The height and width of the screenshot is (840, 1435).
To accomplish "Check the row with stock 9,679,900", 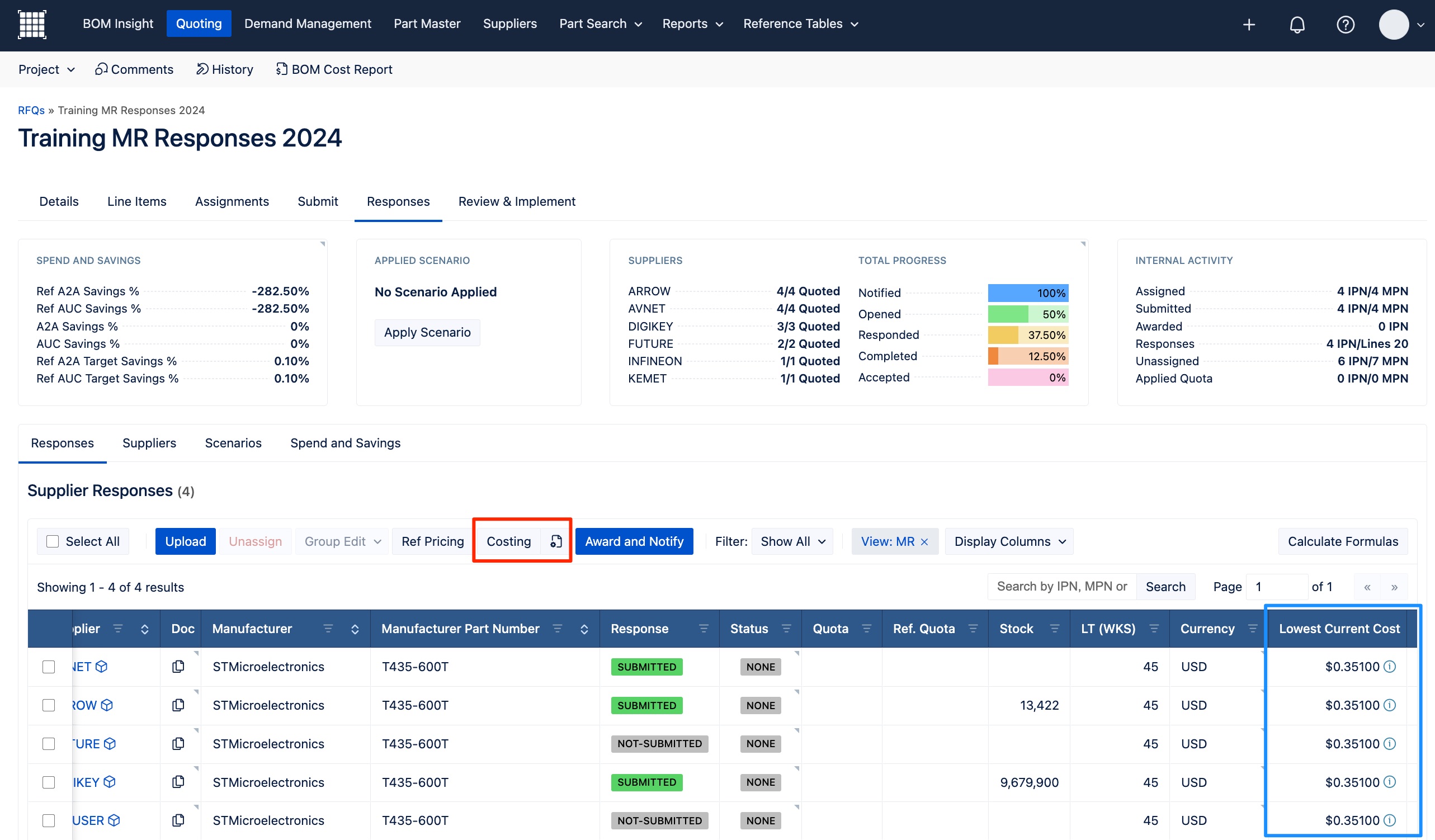I will pyautogui.click(x=49, y=782).
